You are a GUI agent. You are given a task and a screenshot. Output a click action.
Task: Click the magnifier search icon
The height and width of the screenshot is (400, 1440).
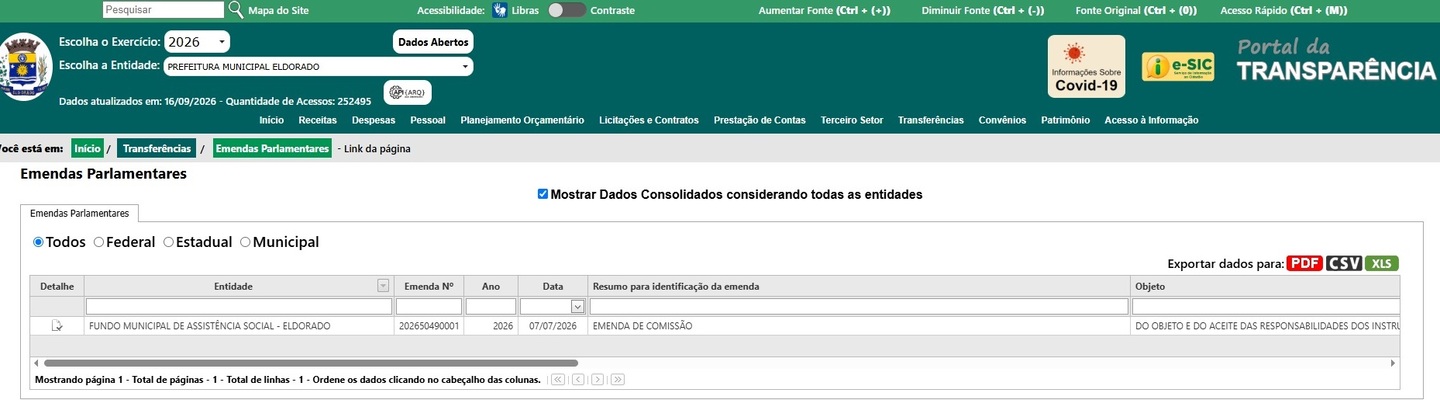pyautogui.click(x=236, y=10)
